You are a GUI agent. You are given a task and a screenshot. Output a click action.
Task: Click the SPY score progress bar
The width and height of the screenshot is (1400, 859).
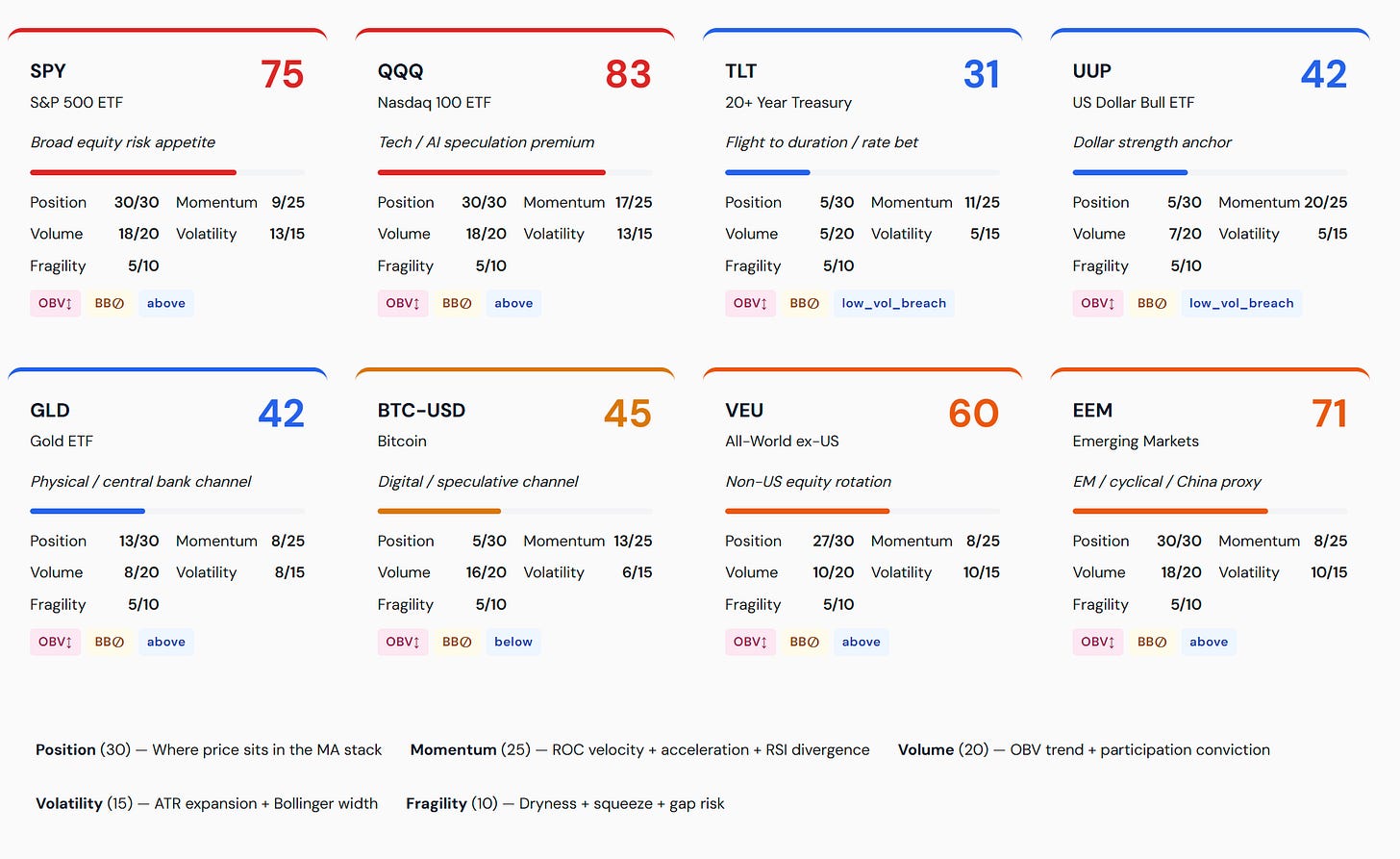click(167, 172)
